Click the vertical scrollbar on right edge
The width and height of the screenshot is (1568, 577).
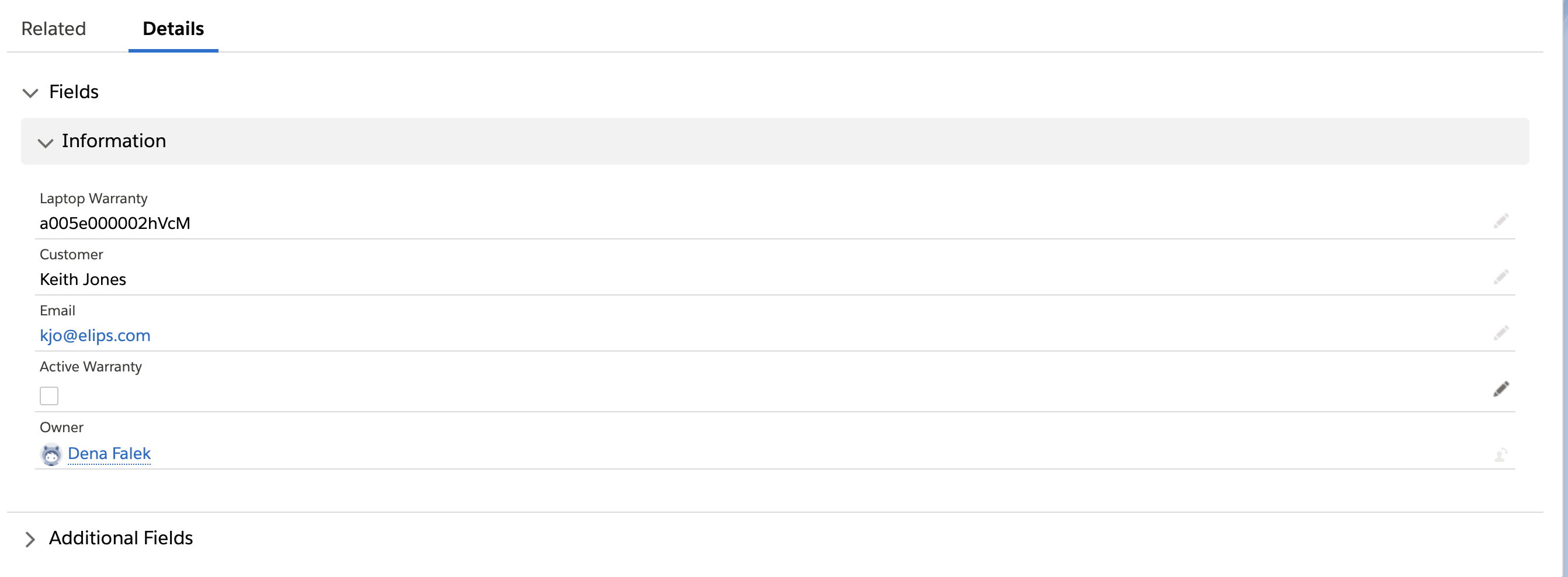click(1564, 288)
